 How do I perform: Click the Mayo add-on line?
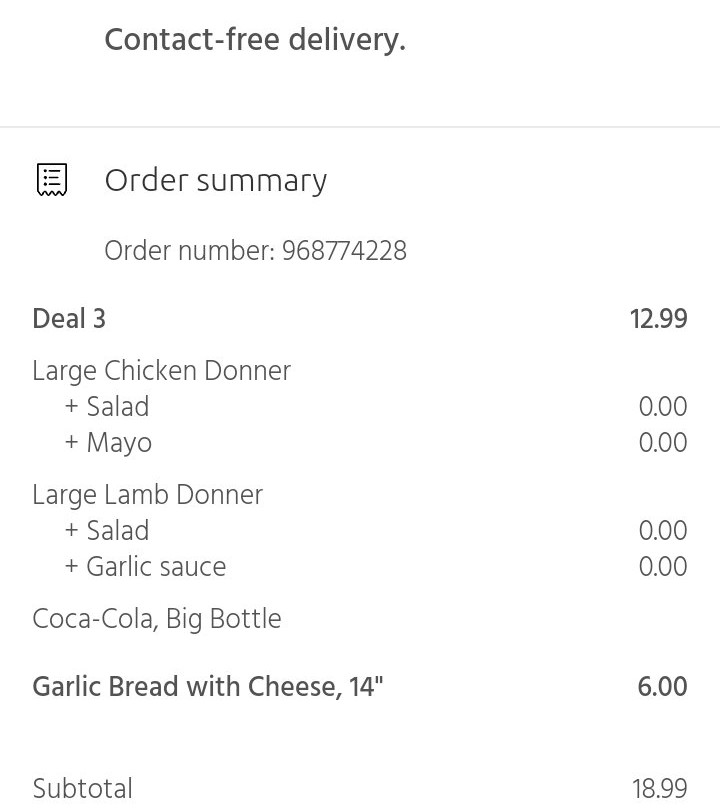point(108,443)
